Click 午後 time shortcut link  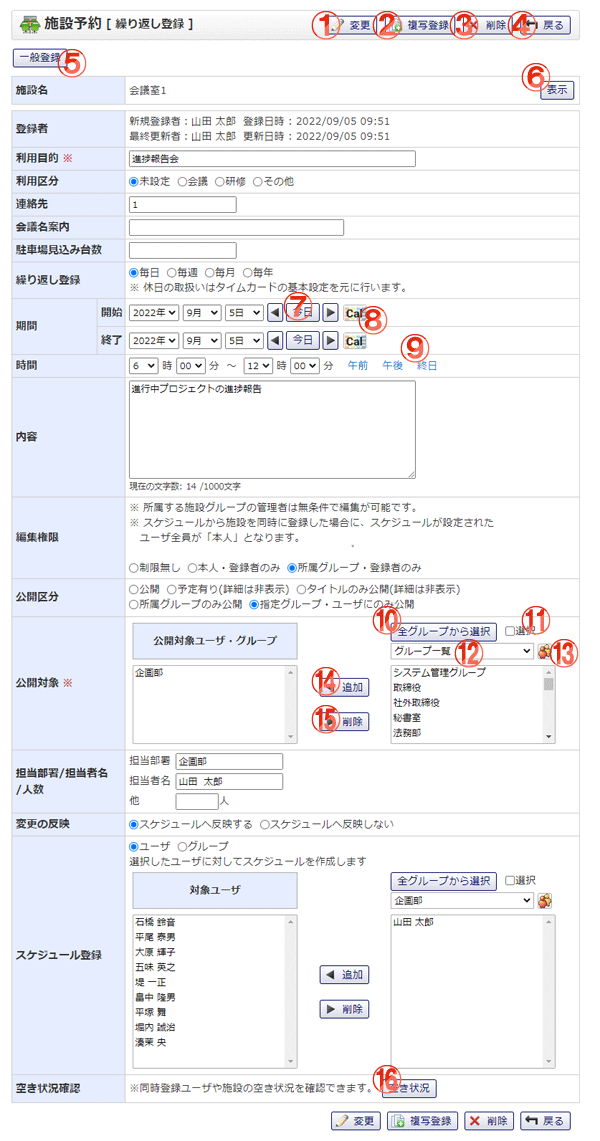tap(393, 366)
